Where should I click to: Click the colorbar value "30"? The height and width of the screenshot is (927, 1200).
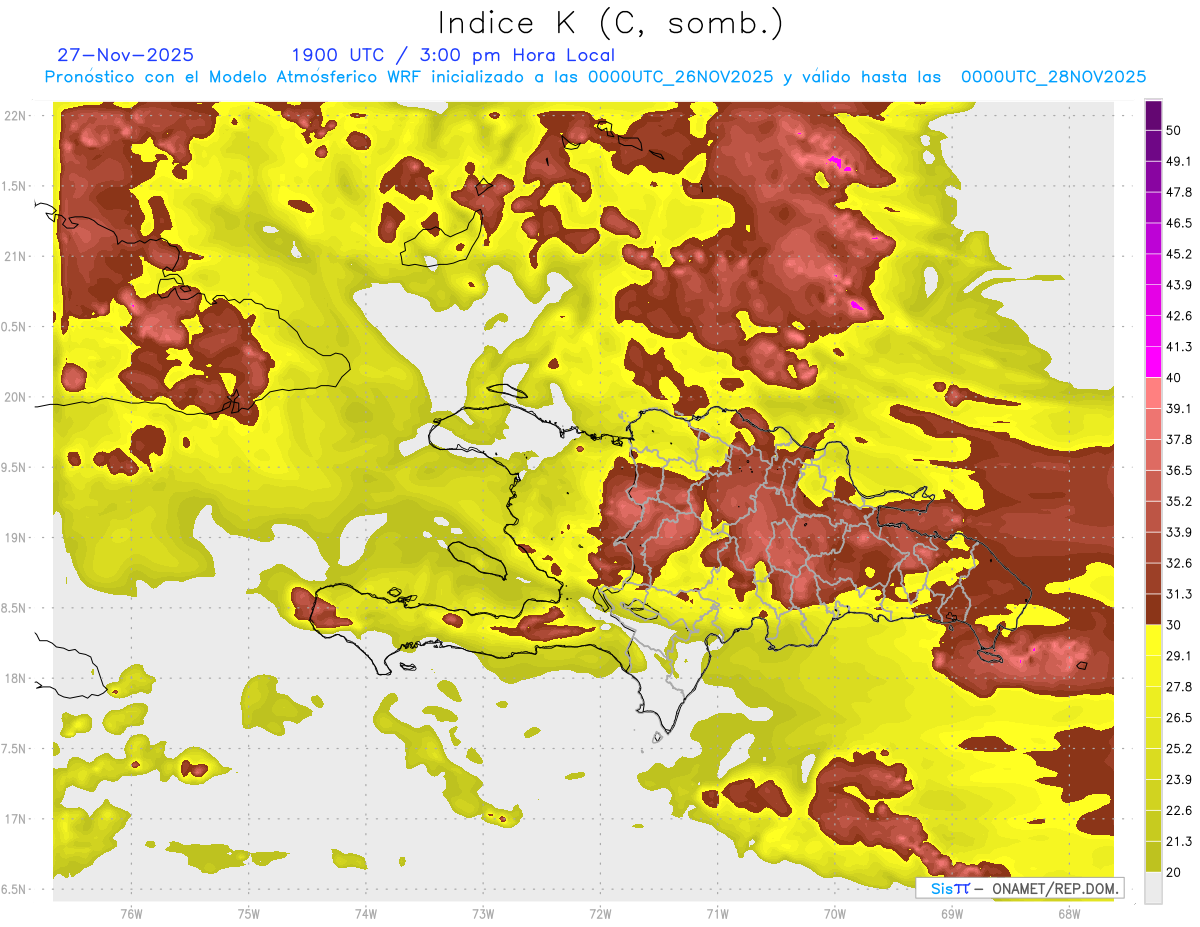tap(1173, 626)
